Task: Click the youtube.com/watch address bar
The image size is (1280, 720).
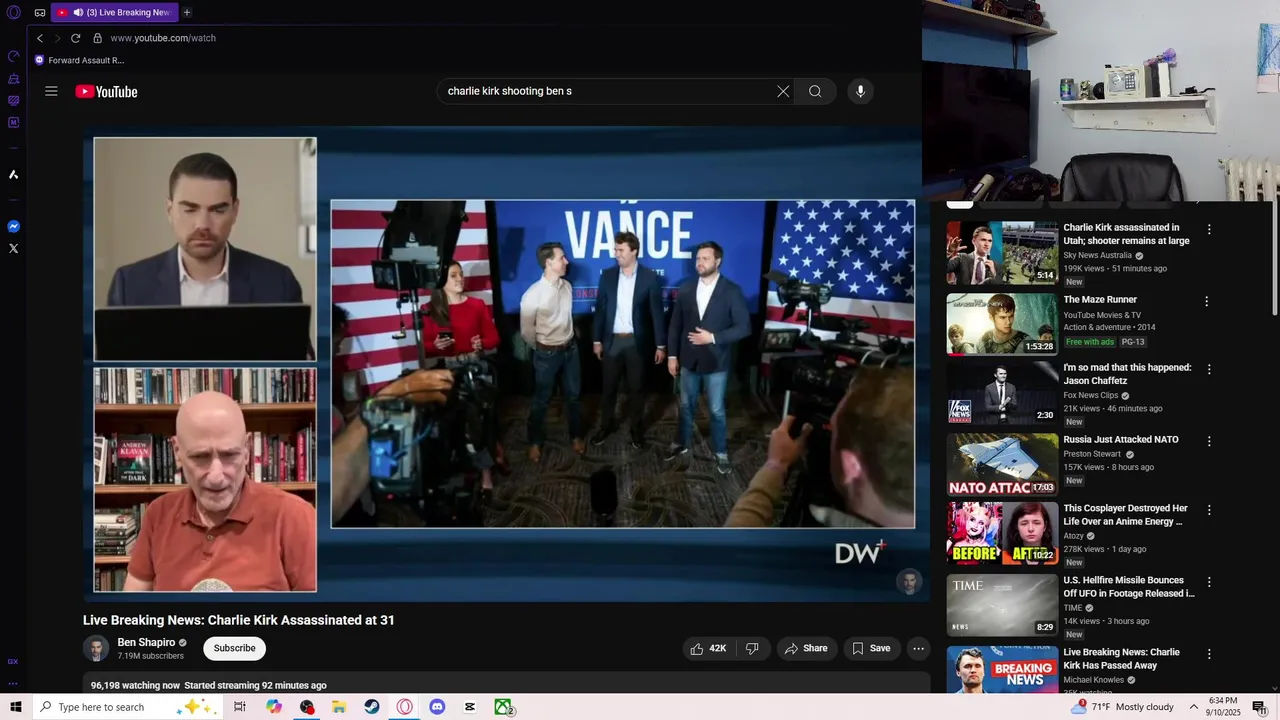Action: (163, 38)
